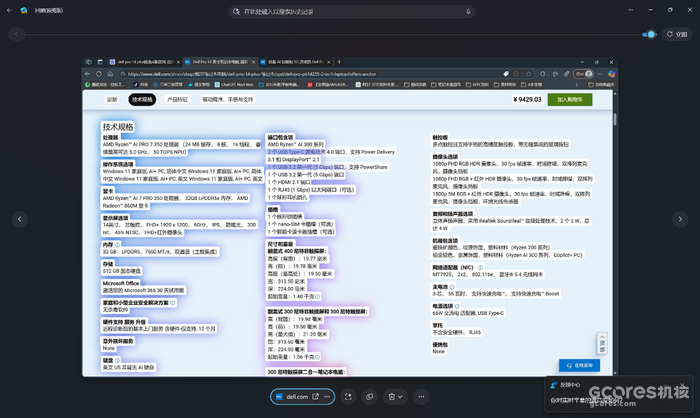Screen dimensions: 700x418
Task: Click the snapshot browser's back arrow
Action: [88, 74]
